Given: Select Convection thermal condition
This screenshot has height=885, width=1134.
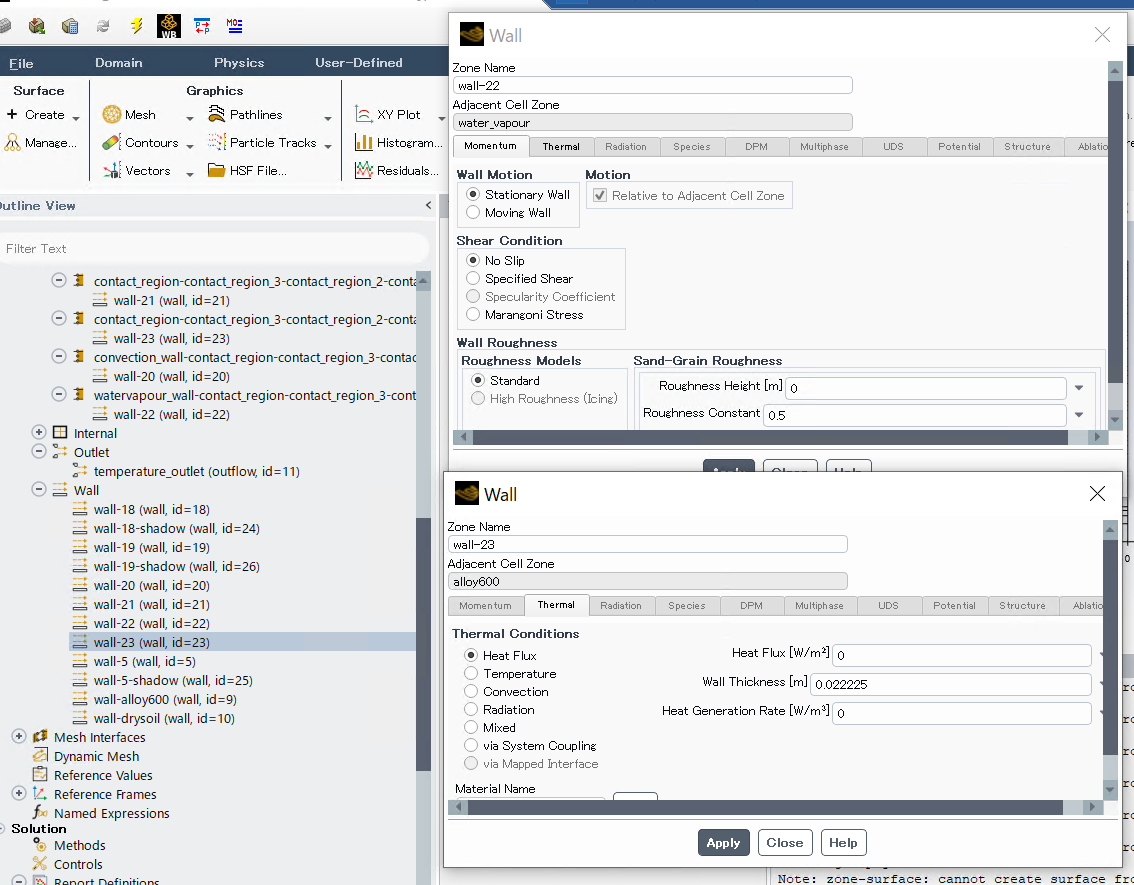Looking at the screenshot, I should point(471,691).
